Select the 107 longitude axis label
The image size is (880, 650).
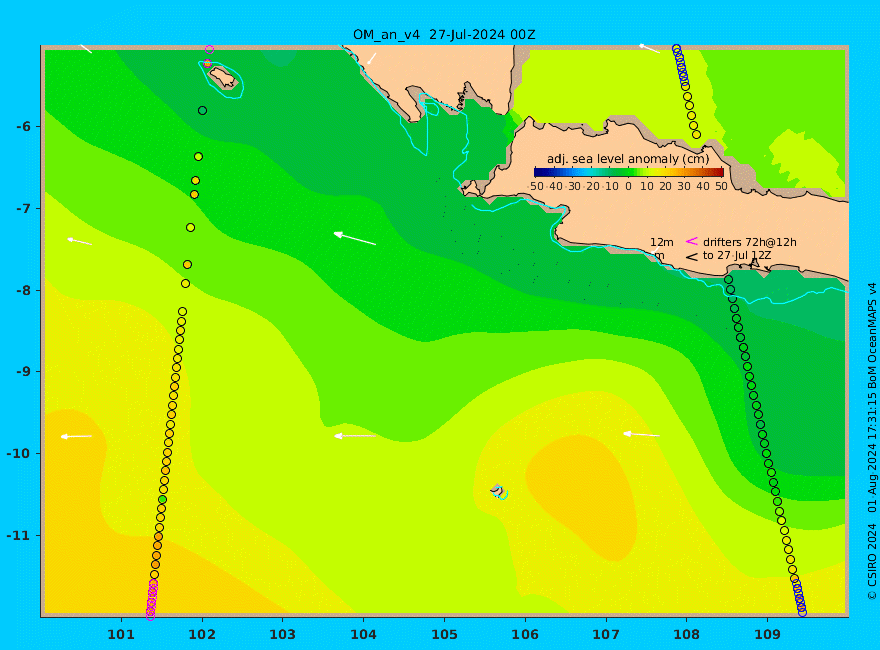coord(606,635)
